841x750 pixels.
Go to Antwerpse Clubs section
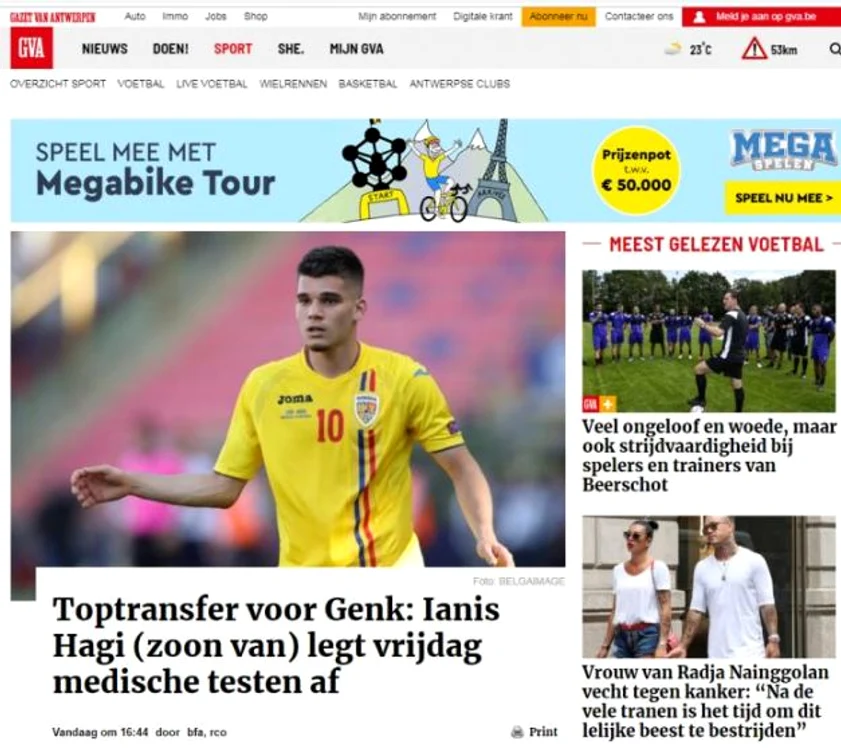click(x=460, y=84)
